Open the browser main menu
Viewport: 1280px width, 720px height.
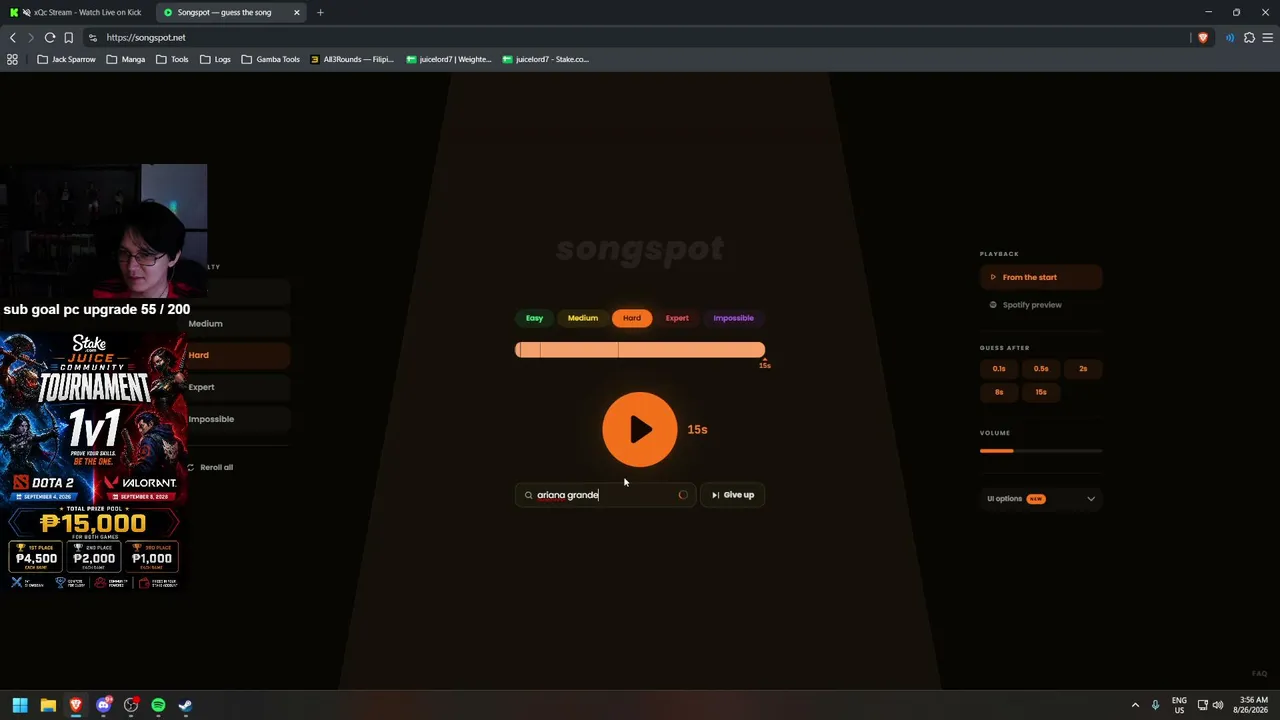tap(1268, 37)
